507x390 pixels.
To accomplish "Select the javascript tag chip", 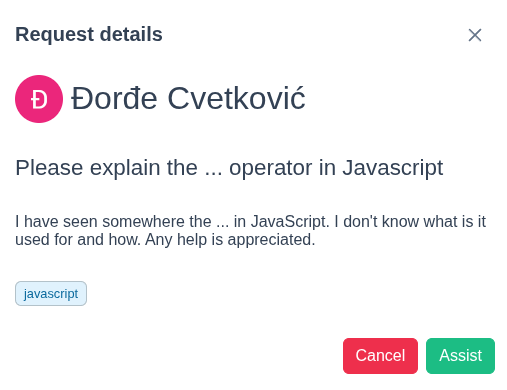I will click(x=51, y=294).
